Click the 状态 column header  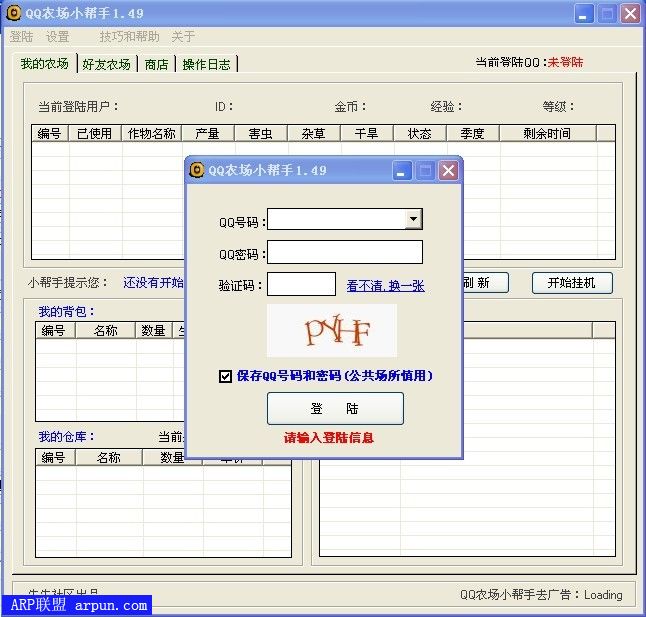(420, 133)
